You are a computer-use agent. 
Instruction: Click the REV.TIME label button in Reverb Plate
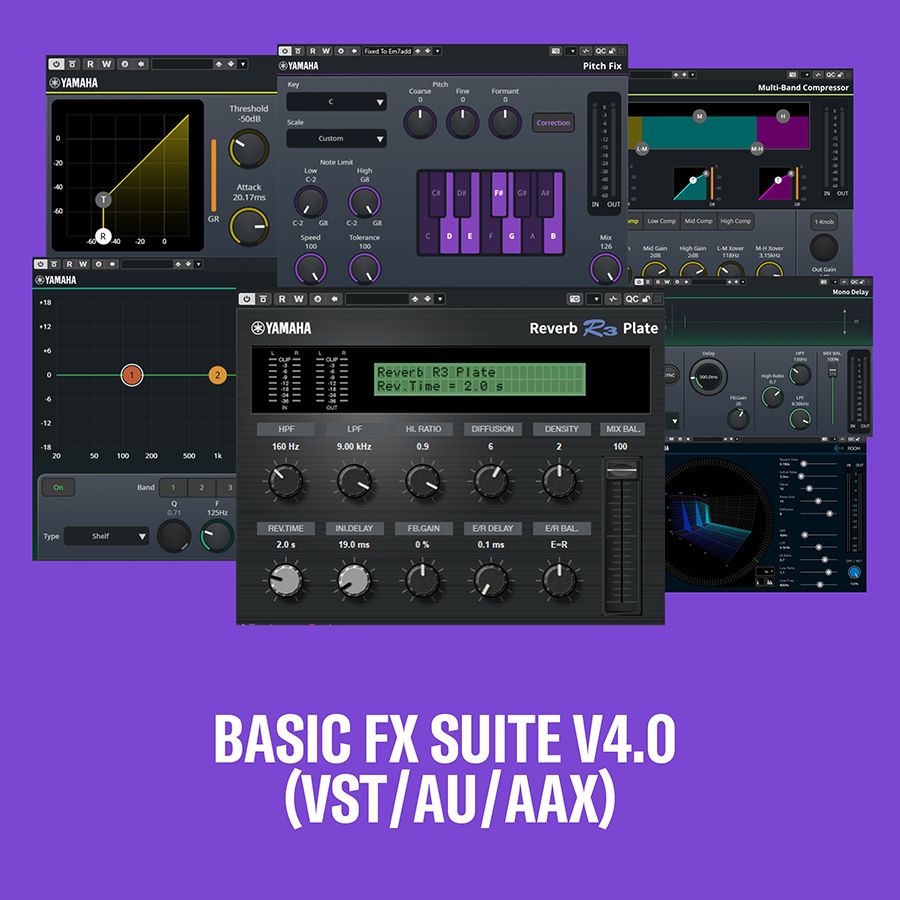tap(286, 528)
